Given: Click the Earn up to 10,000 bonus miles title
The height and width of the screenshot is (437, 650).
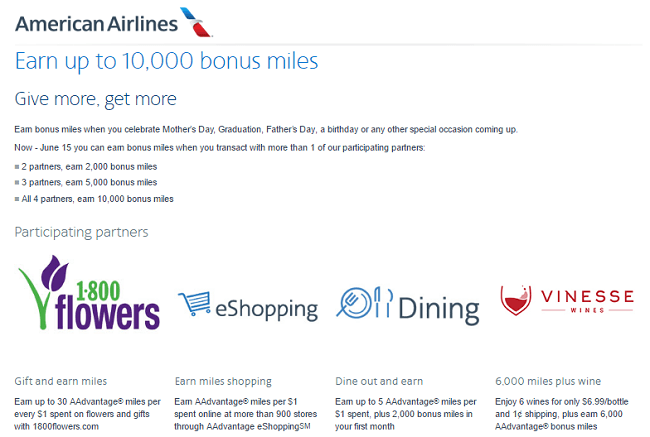Looking at the screenshot, I should [167, 61].
